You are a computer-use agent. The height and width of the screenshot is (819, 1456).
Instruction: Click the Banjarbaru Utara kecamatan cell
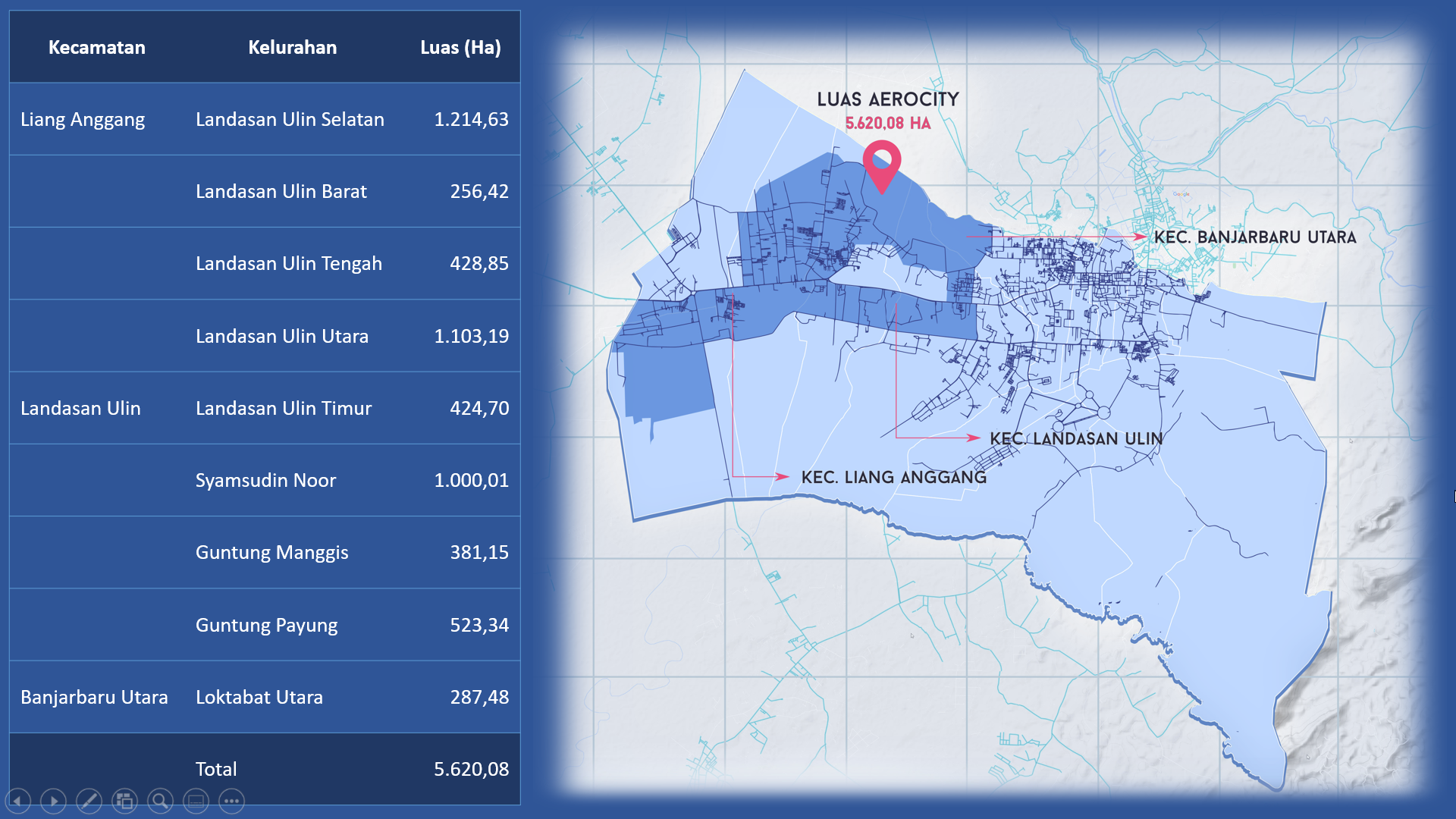94,697
